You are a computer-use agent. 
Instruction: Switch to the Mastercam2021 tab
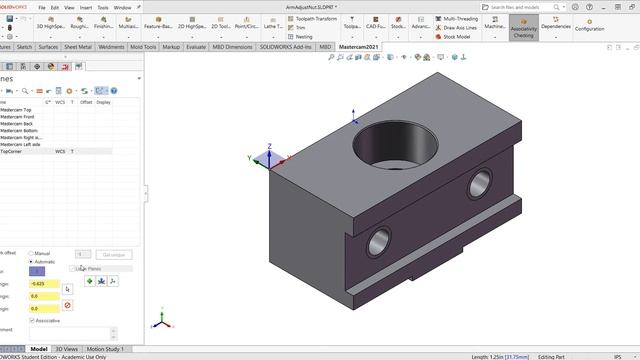[x=358, y=47]
